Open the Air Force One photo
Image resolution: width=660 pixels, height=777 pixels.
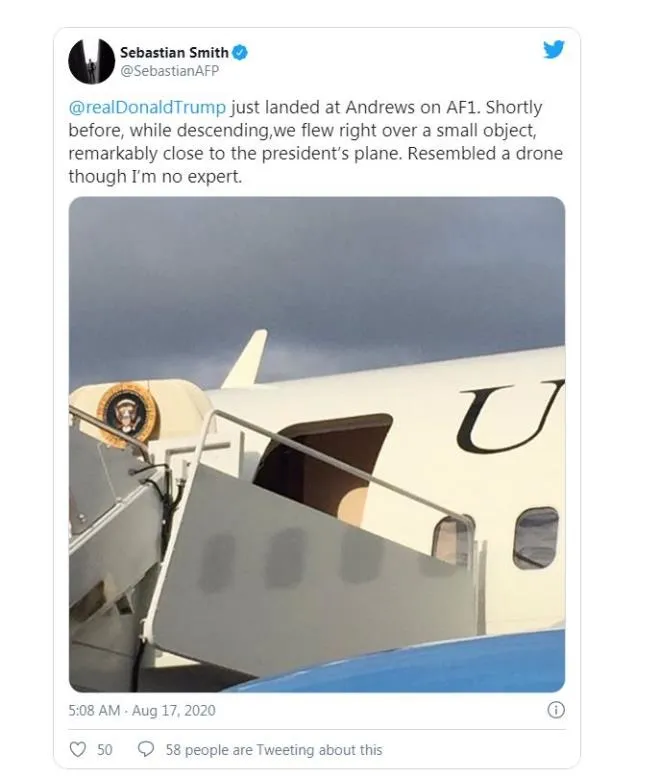(317, 443)
